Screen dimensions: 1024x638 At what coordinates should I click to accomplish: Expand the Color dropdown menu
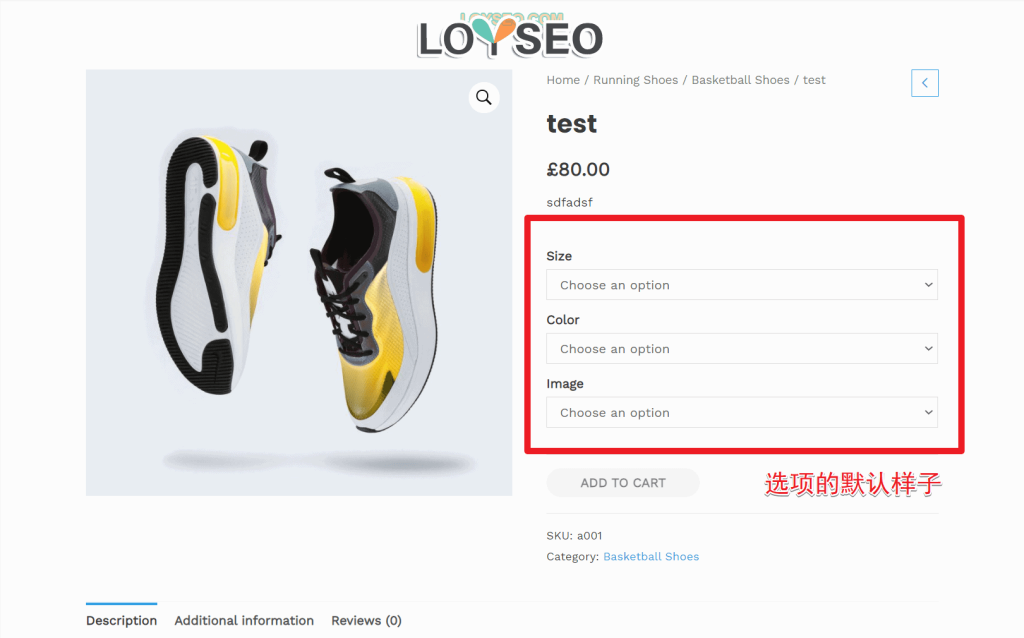point(741,349)
